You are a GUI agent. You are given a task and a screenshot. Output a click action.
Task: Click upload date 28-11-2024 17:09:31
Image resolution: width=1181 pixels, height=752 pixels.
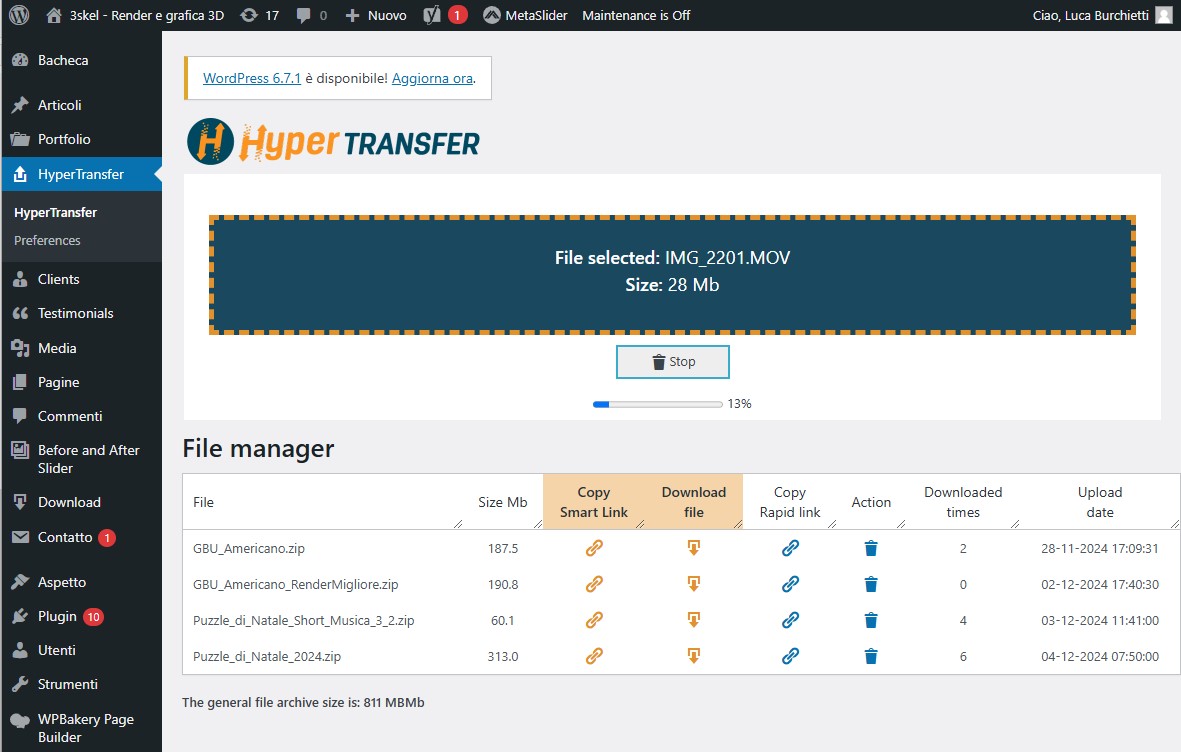click(x=1100, y=549)
